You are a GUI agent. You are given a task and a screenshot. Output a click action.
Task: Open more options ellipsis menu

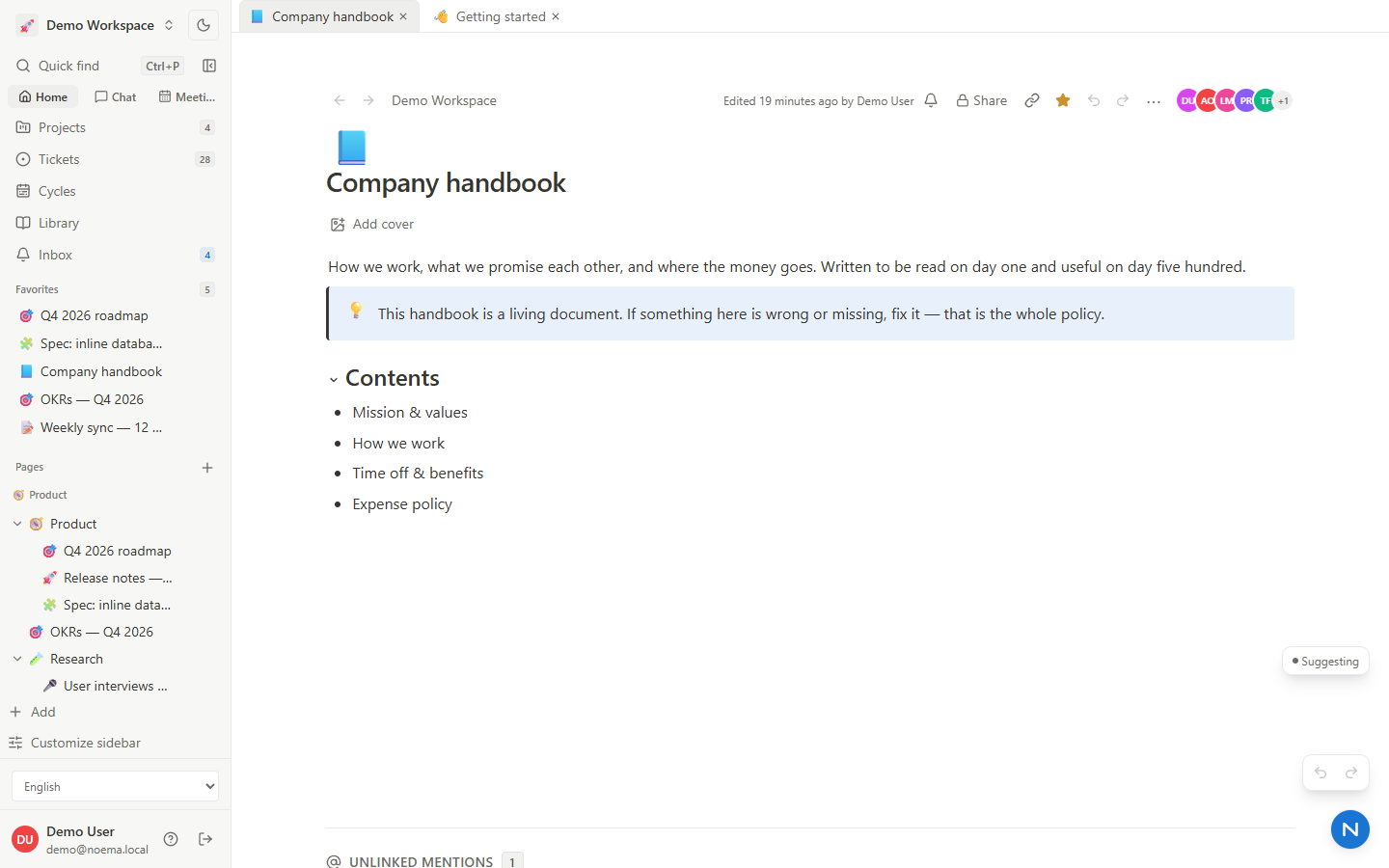point(1154,100)
